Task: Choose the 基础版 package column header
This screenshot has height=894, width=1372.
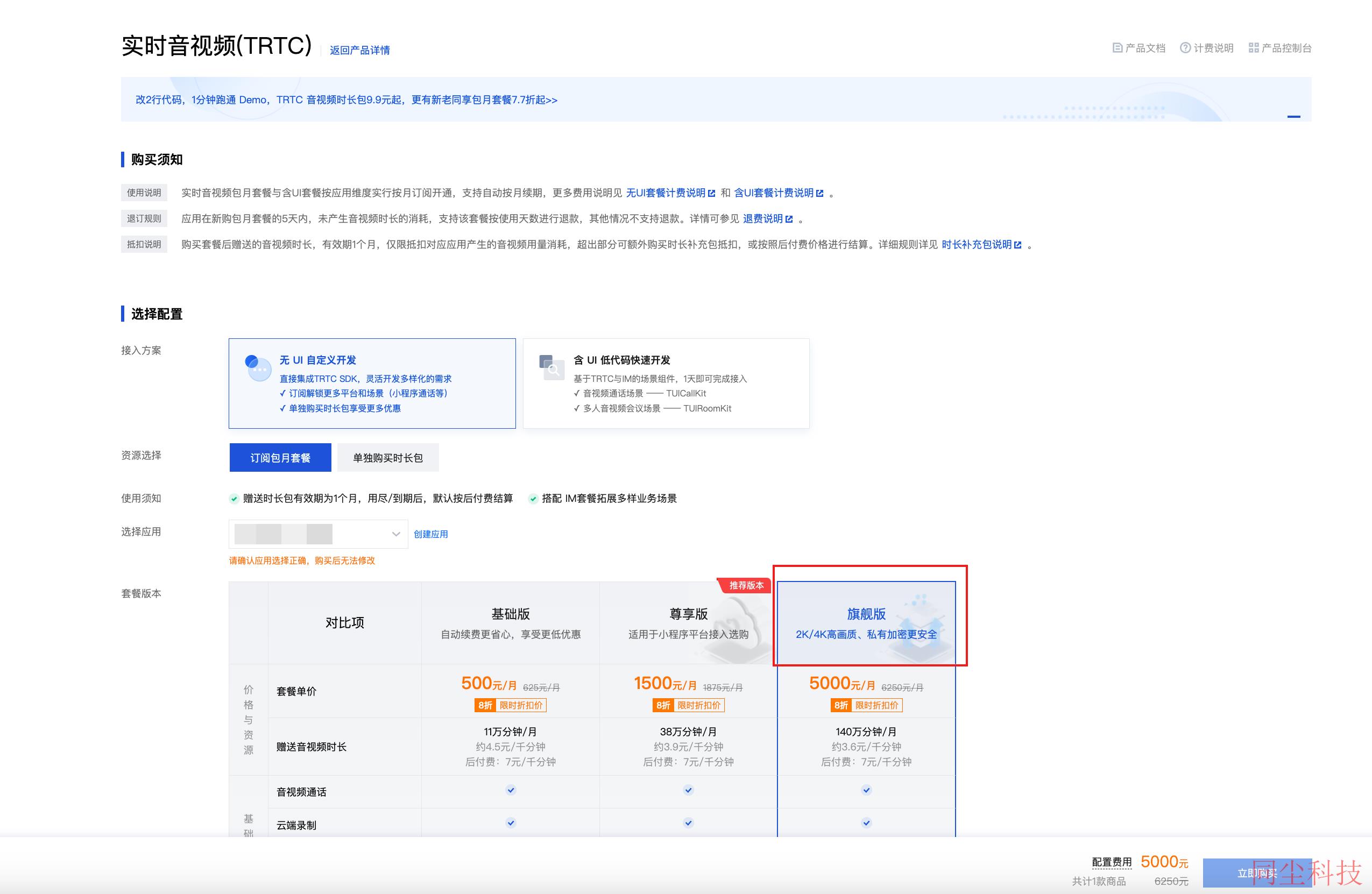Action: [511, 623]
